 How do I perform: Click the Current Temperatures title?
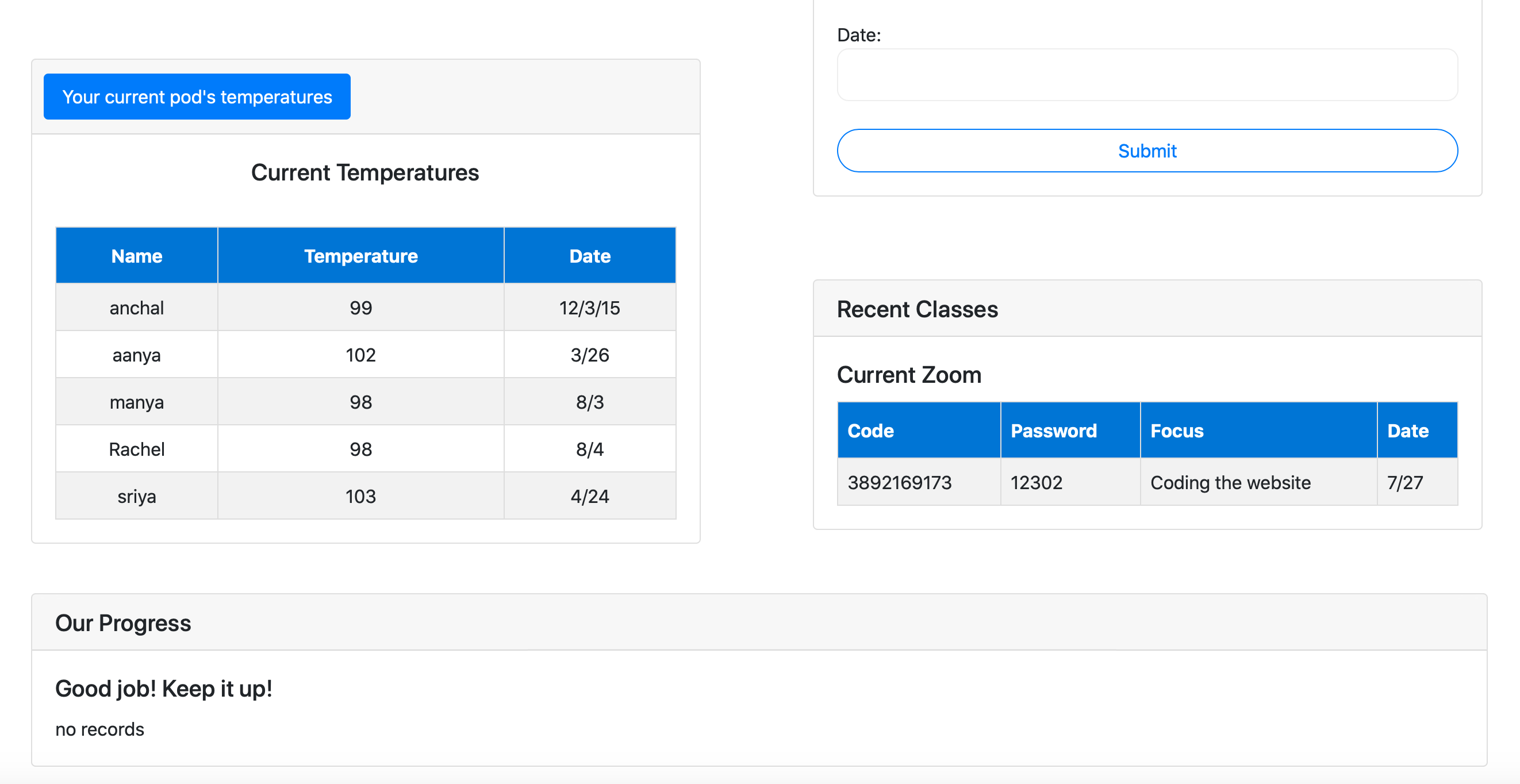(x=364, y=173)
